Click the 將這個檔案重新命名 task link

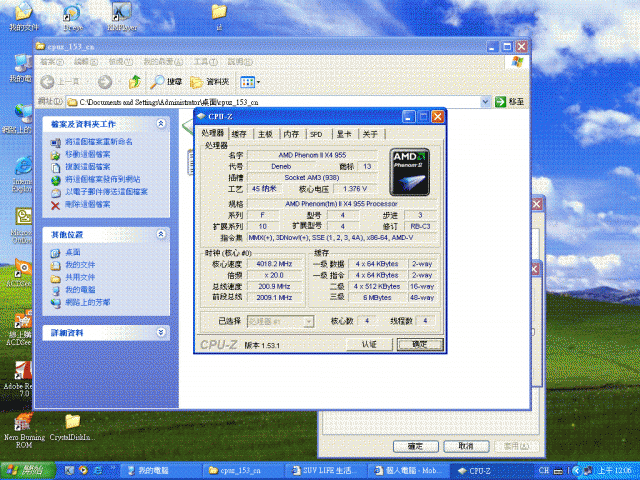99,142
